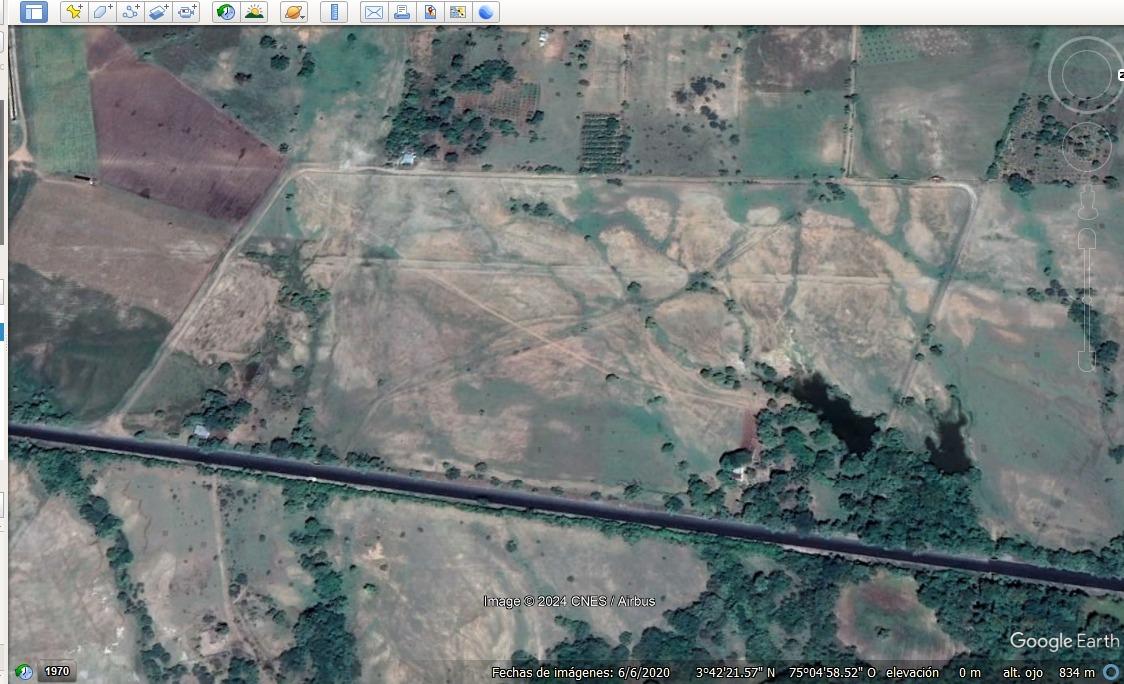Open the ruler measurement tool

(333, 12)
